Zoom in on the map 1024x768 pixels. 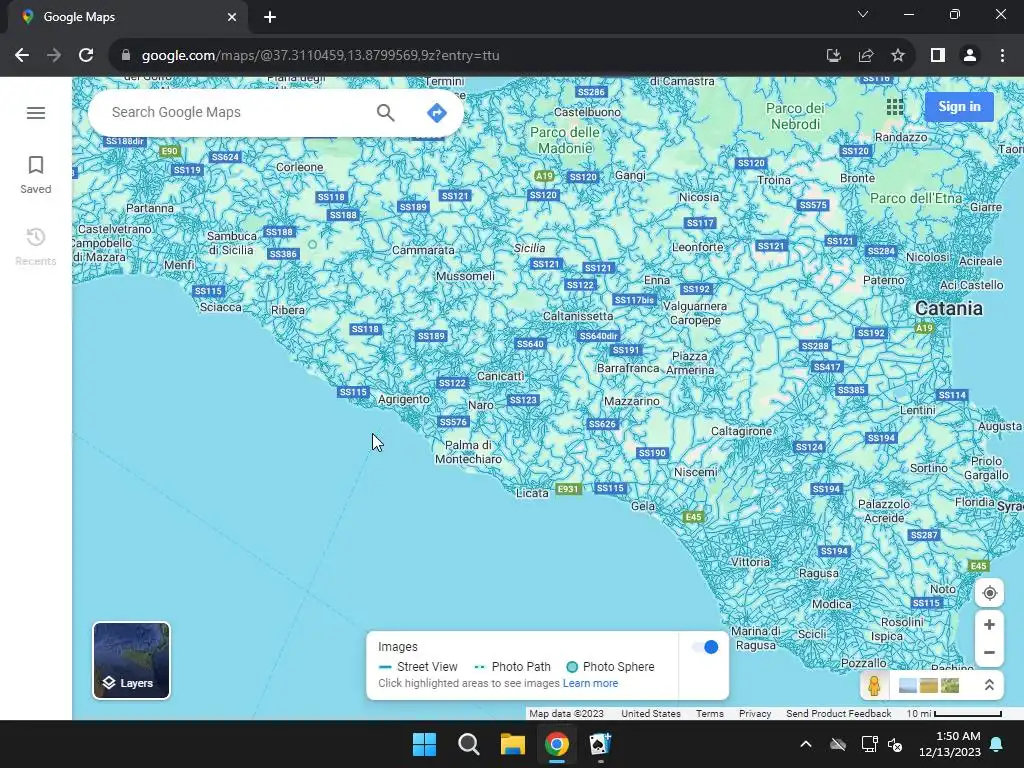(989, 624)
